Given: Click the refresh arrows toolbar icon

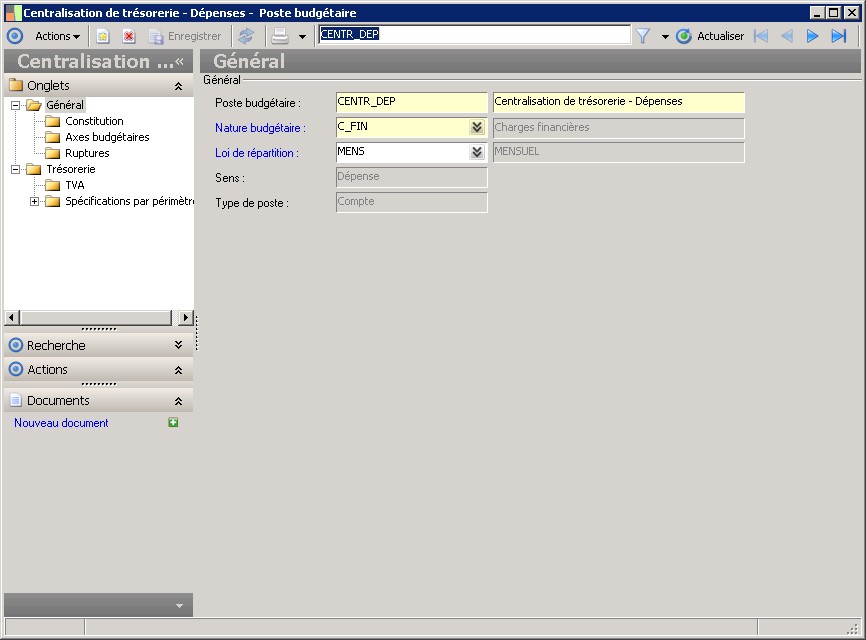Looking at the screenshot, I should click(x=246, y=36).
